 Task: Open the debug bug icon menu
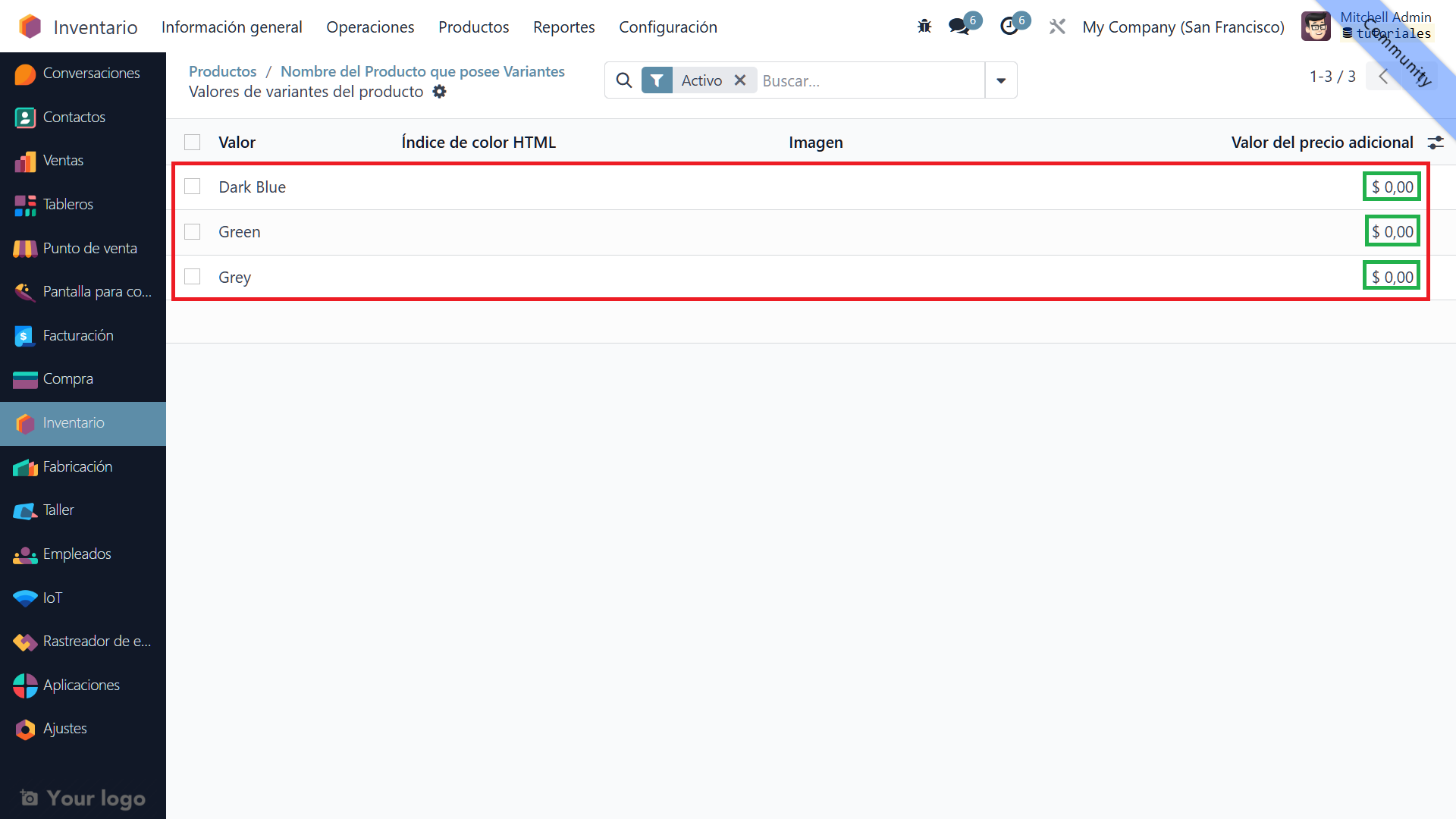(x=924, y=27)
